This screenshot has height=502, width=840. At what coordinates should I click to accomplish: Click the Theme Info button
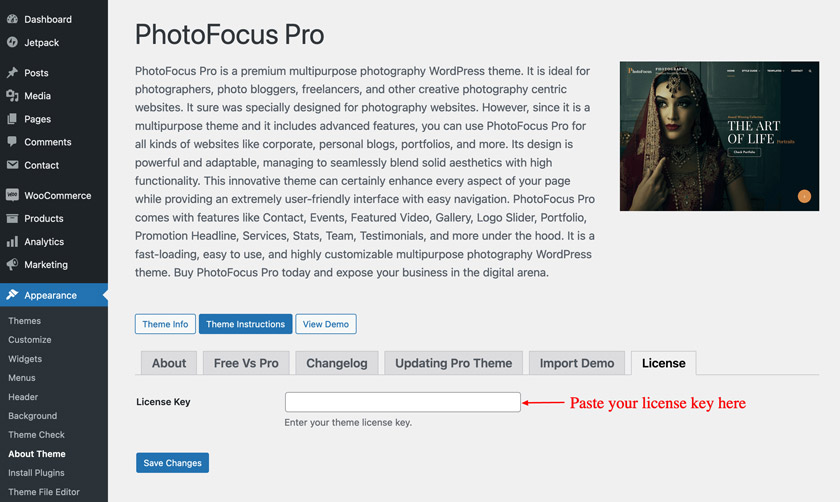tap(165, 324)
